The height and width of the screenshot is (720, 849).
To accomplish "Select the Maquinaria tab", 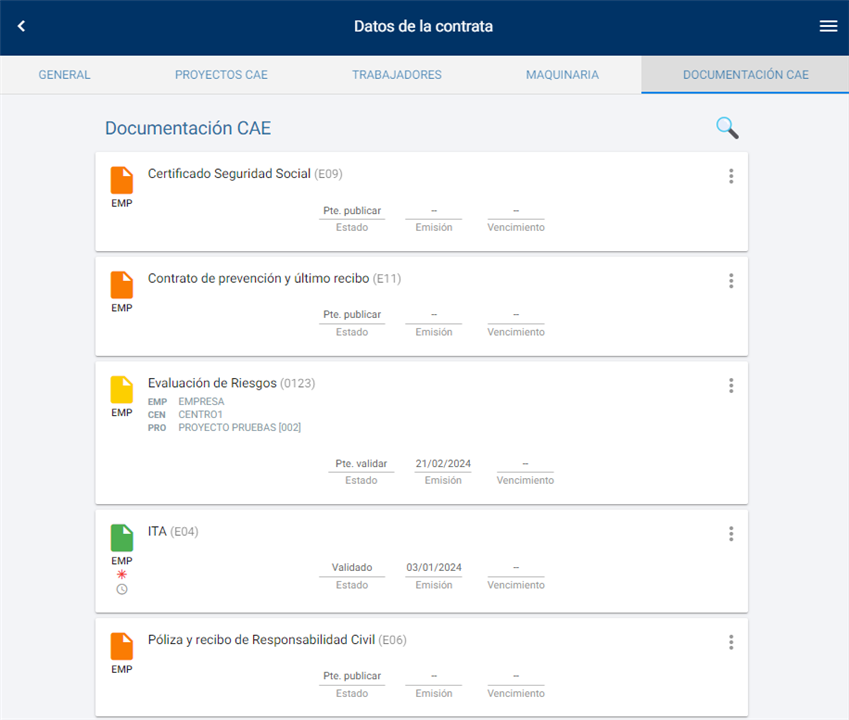I will point(562,75).
